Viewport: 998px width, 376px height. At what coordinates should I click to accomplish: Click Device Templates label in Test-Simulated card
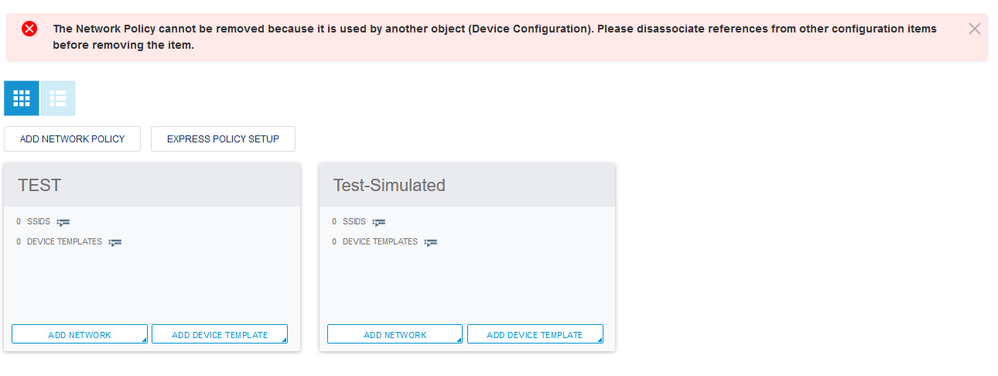[380, 242]
